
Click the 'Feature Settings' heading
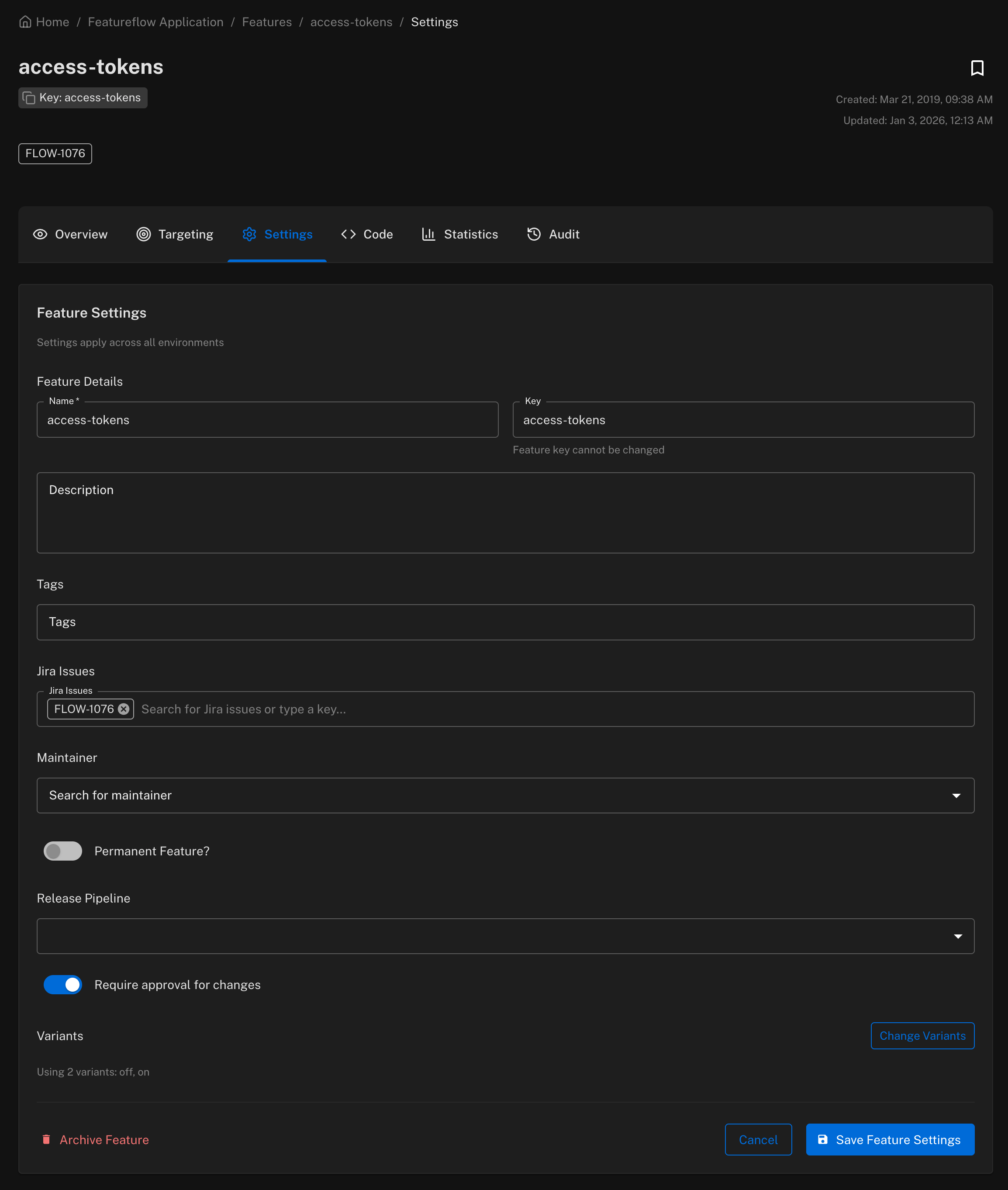[x=91, y=313]
